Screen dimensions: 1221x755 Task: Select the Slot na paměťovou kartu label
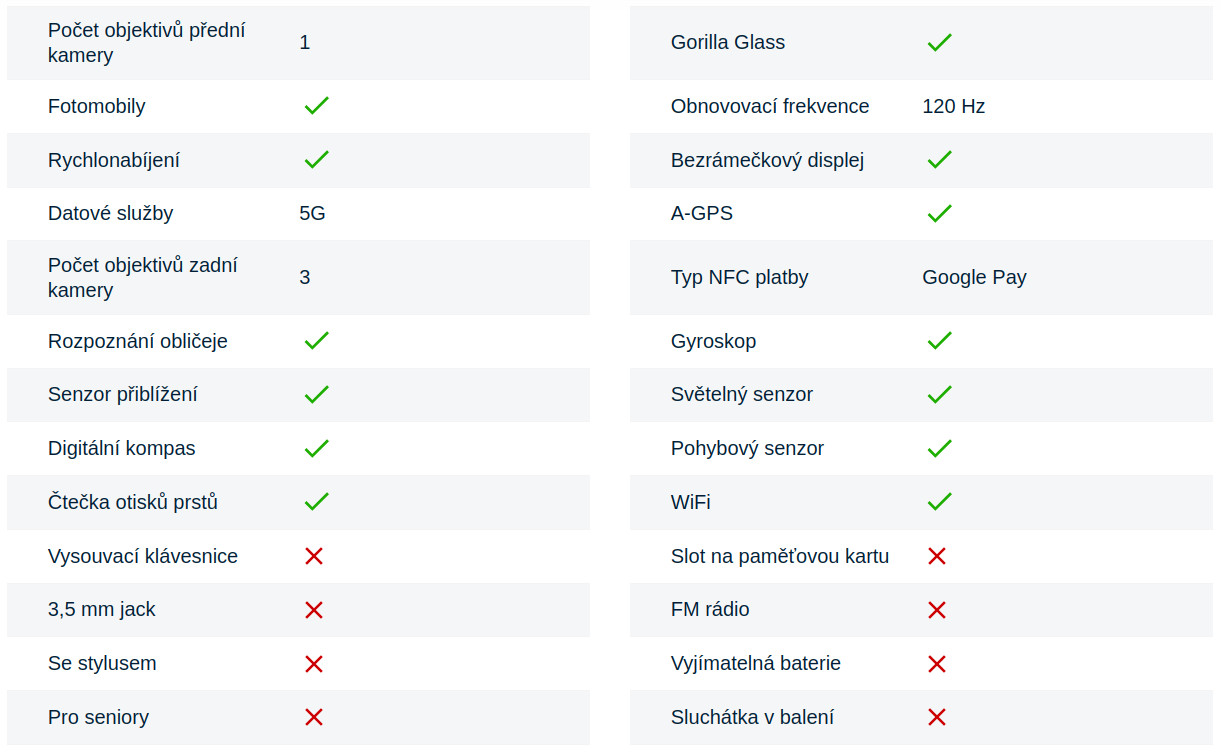[x=780, y=556]
